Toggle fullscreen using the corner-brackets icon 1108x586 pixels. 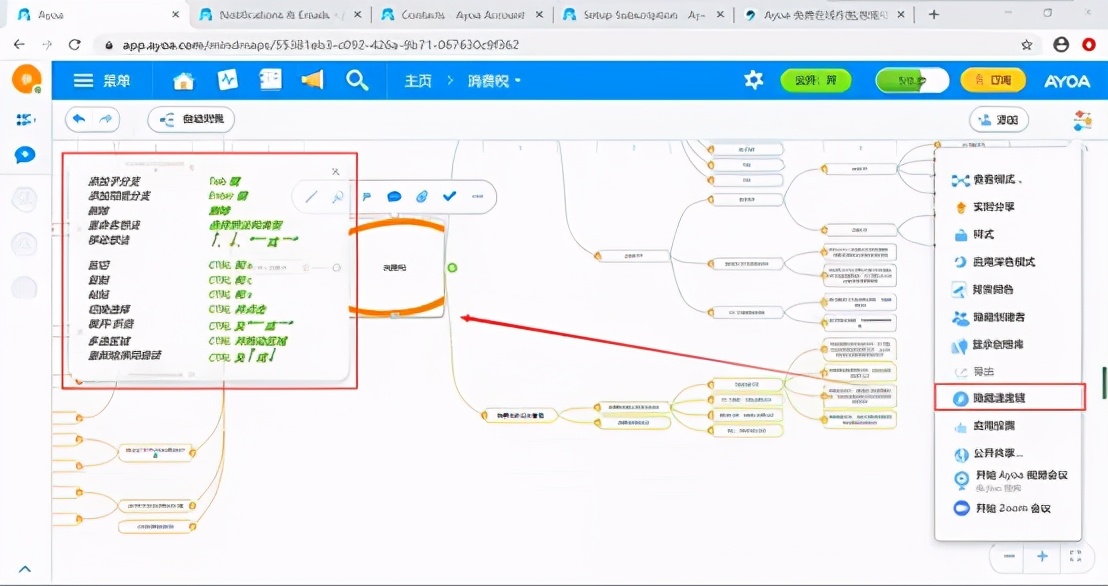pyautogui.click(x=1075, y=556)
